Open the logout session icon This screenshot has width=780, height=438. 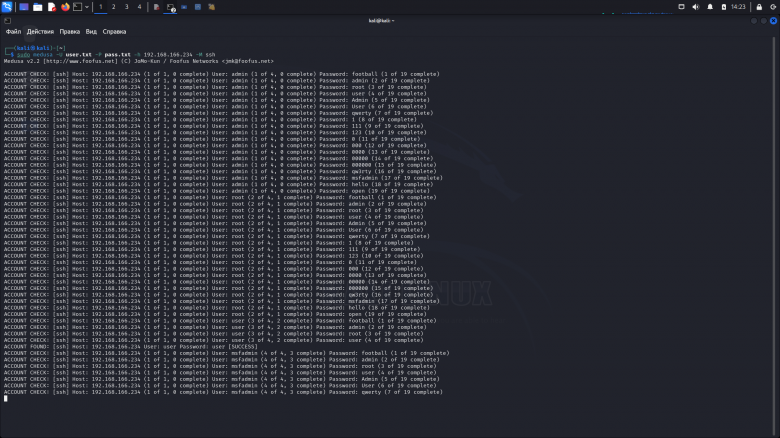pos(773,7)
